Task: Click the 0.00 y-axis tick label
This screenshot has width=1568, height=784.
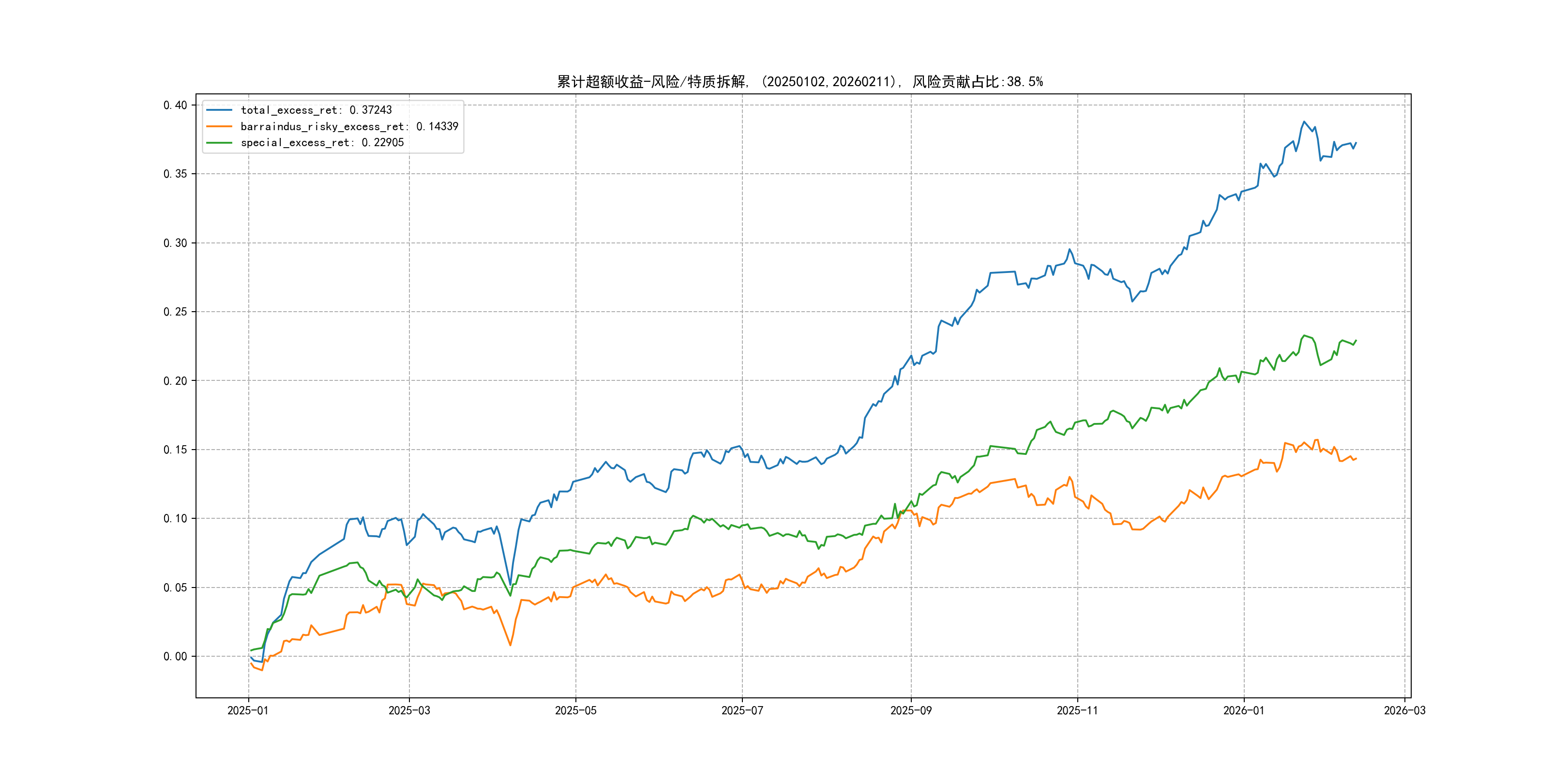Action: click(175, 656)
